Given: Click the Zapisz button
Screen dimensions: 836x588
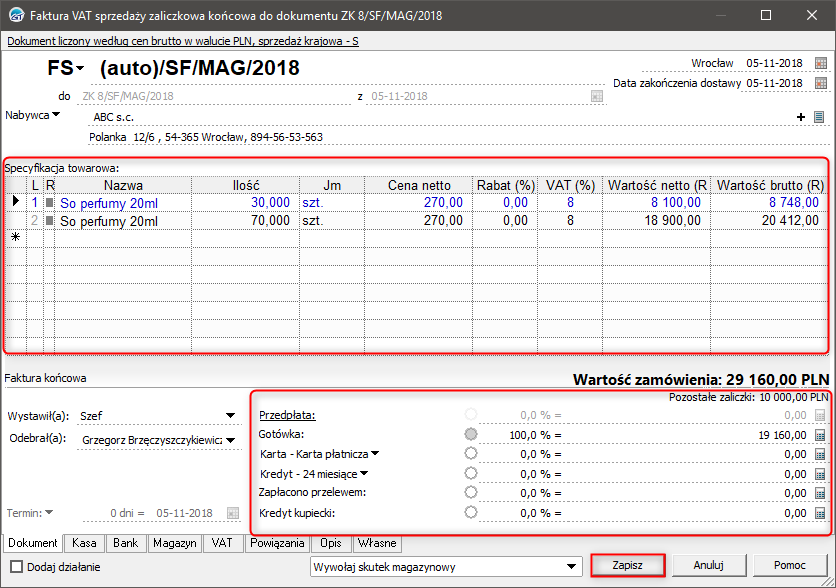Looking at the screenshot, I should pos(627,566).
